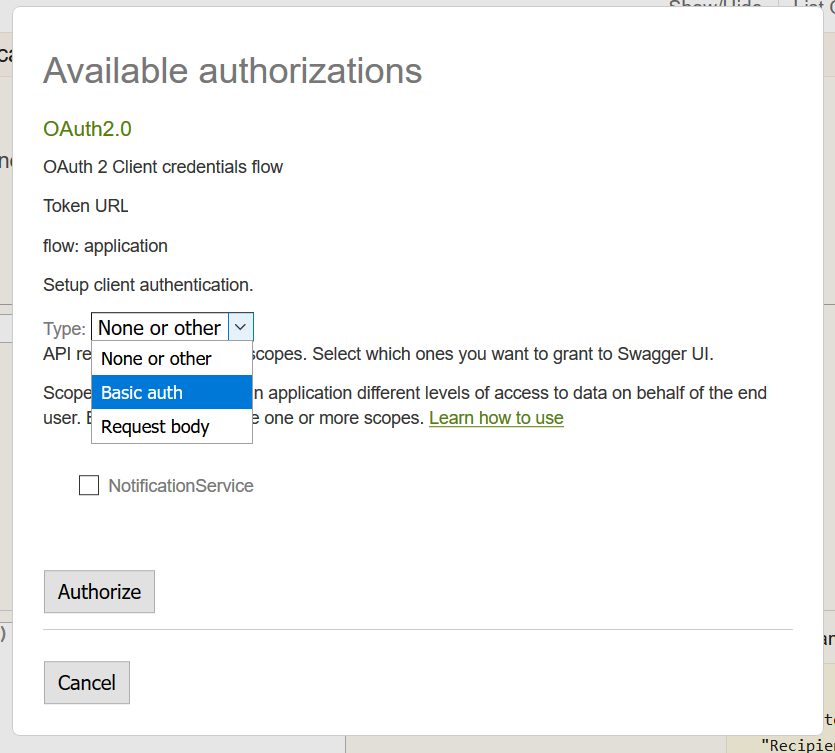
Task: Open the "Learn how to use" link
Action: click(x=496, y=418)
